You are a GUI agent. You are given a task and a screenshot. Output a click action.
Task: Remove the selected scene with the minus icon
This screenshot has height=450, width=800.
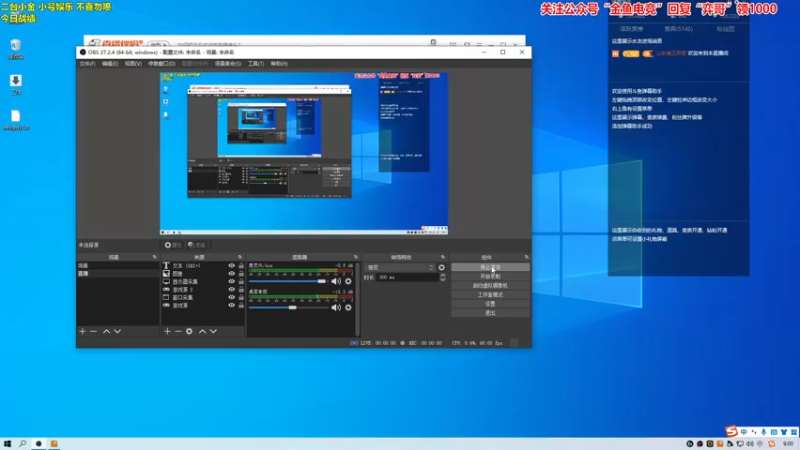pos(93,332)
